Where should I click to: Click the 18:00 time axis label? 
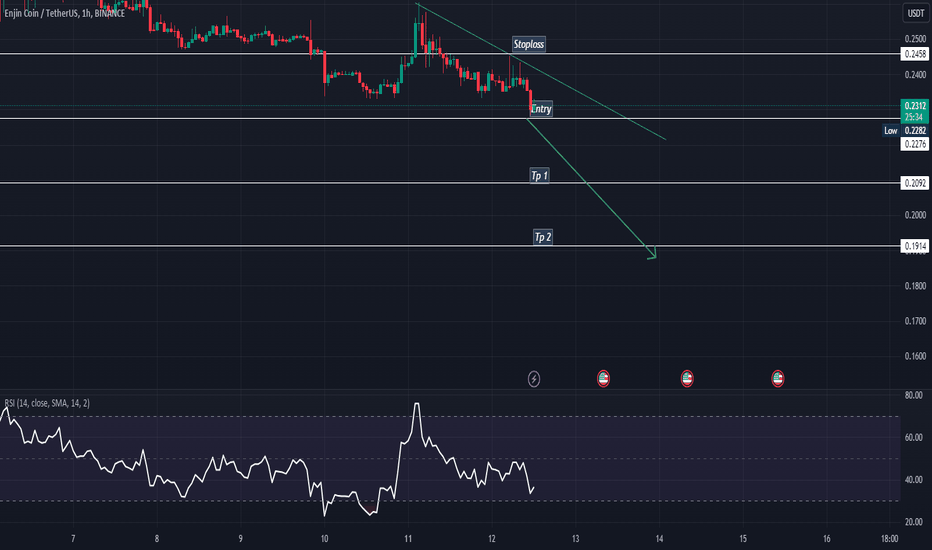(889, 539)
